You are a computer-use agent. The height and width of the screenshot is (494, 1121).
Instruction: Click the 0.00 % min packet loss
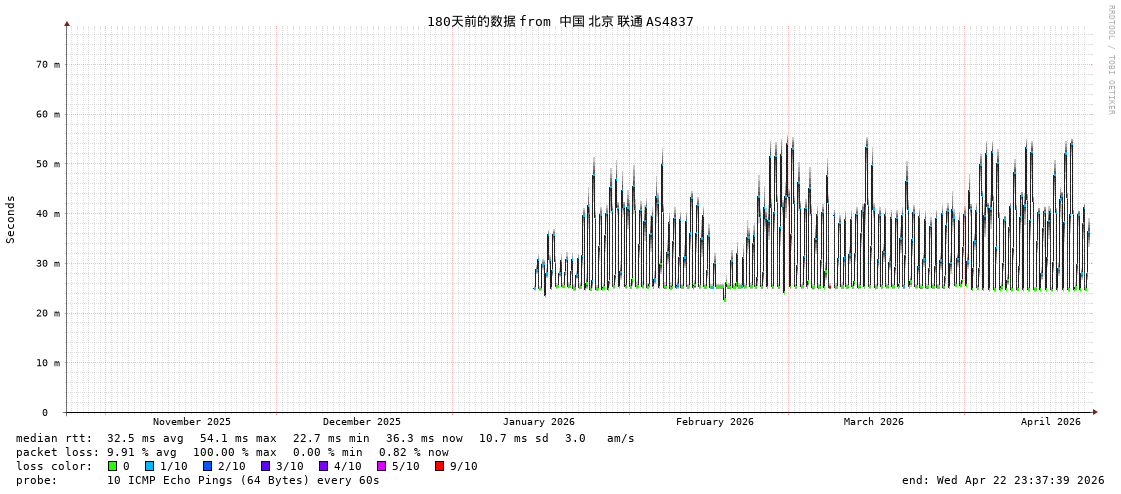click(331, 453)
